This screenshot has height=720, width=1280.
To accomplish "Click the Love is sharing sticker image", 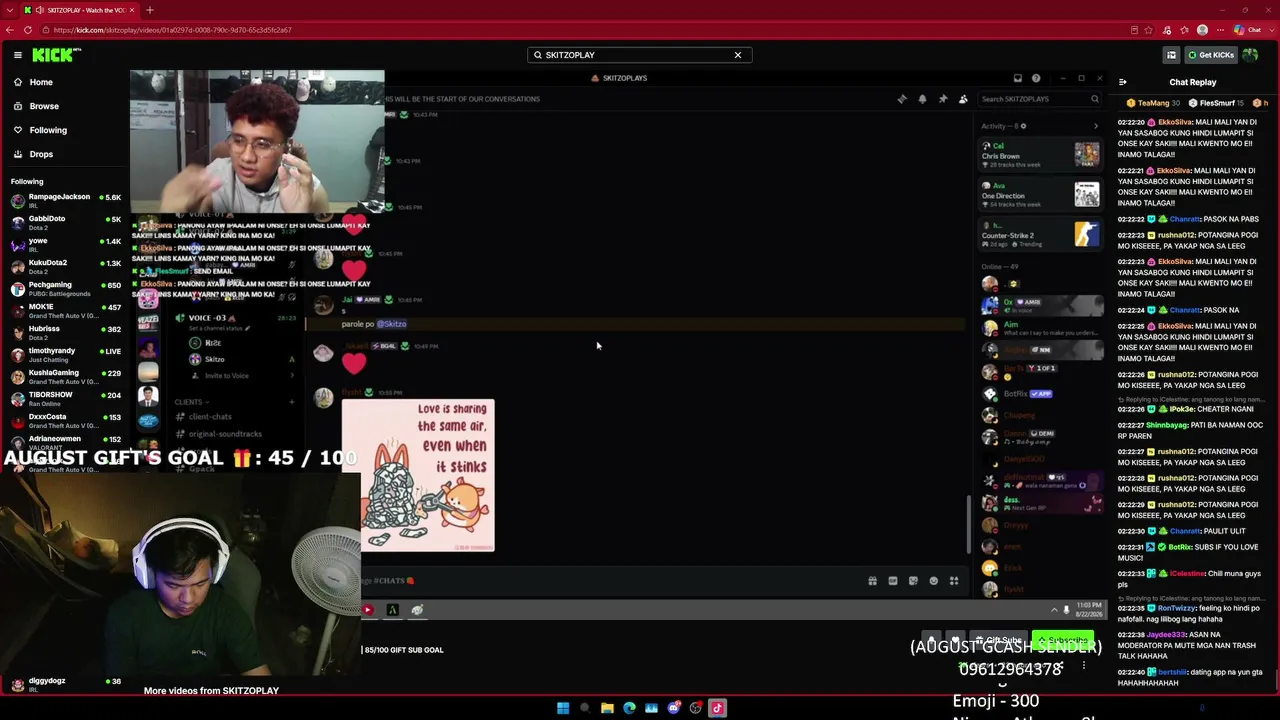I will 418,476.
